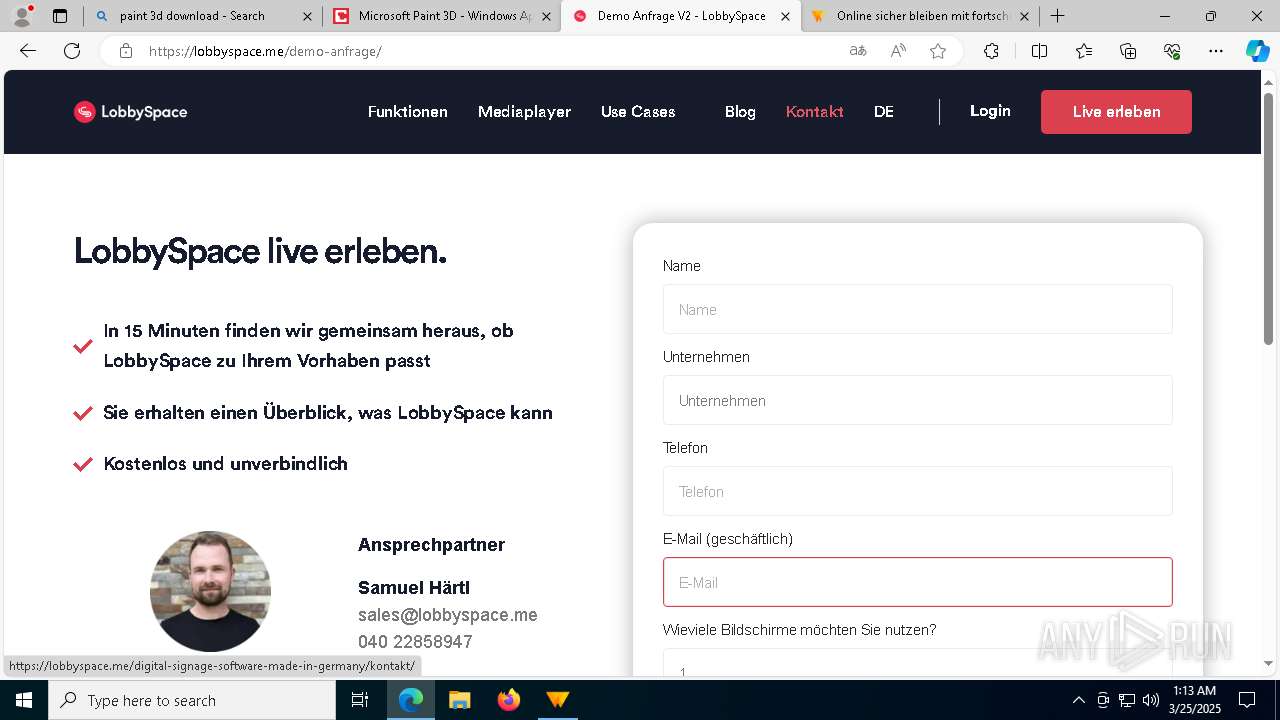
Task: Open the collections icon
Action: 1128,51
